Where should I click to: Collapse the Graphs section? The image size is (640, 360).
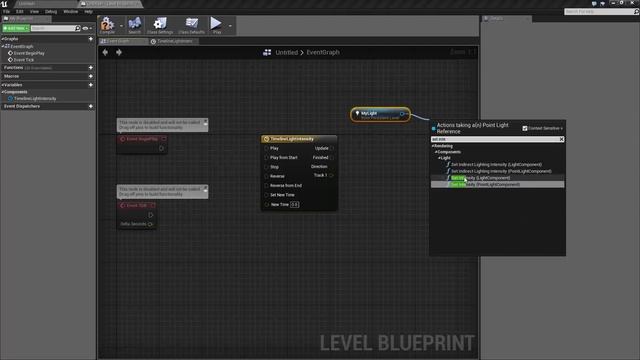tap(2, 39)
